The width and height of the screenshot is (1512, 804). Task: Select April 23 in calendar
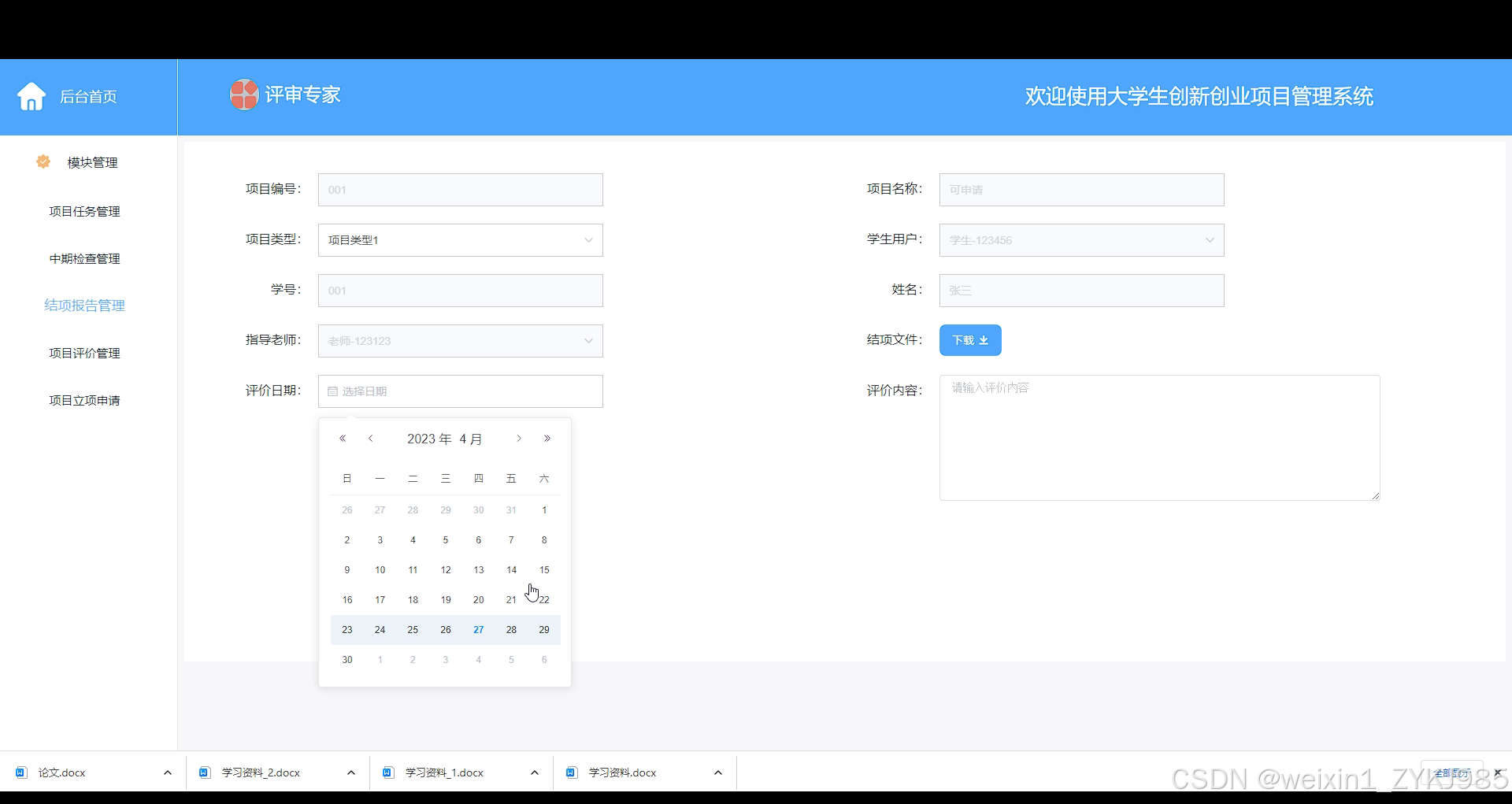[x=347, y=630]
